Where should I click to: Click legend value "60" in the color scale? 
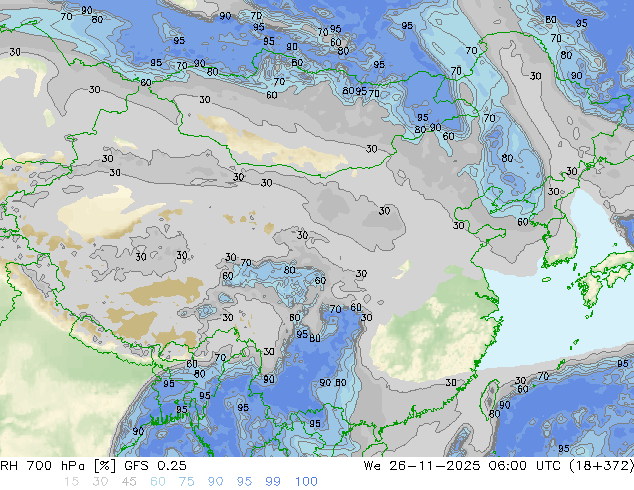click(x=158, y=482)
